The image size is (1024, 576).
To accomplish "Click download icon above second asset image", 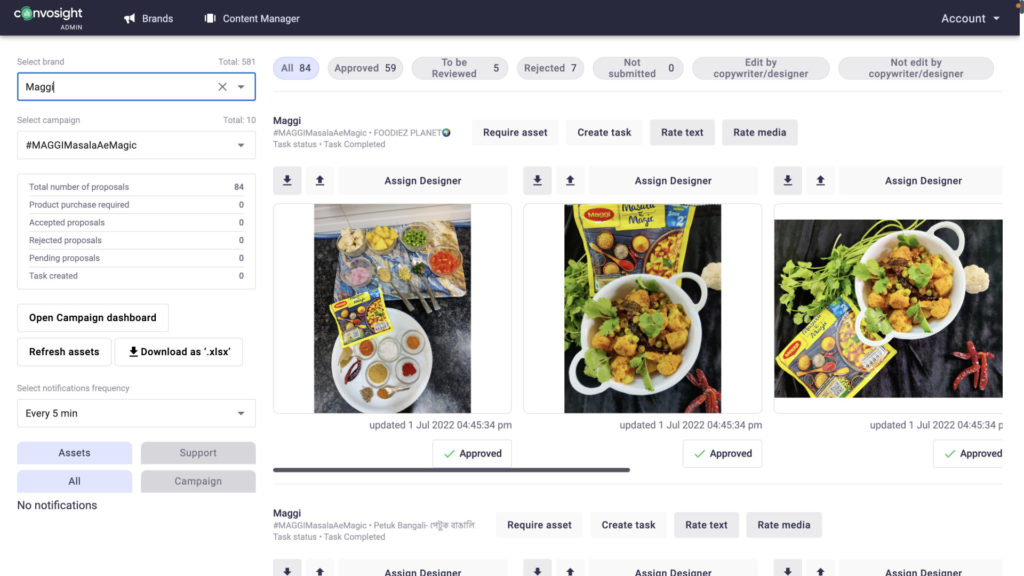I will (x=537, y=181).
